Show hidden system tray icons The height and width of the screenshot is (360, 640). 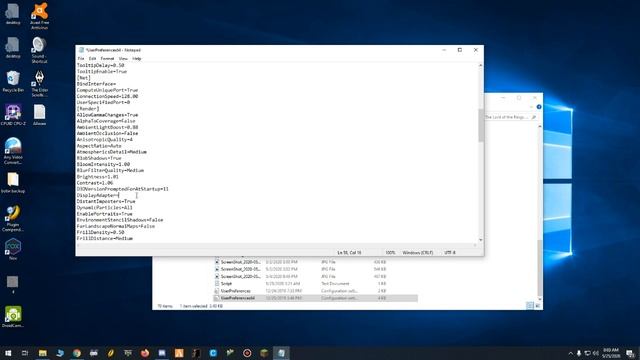tap(571, 353)
